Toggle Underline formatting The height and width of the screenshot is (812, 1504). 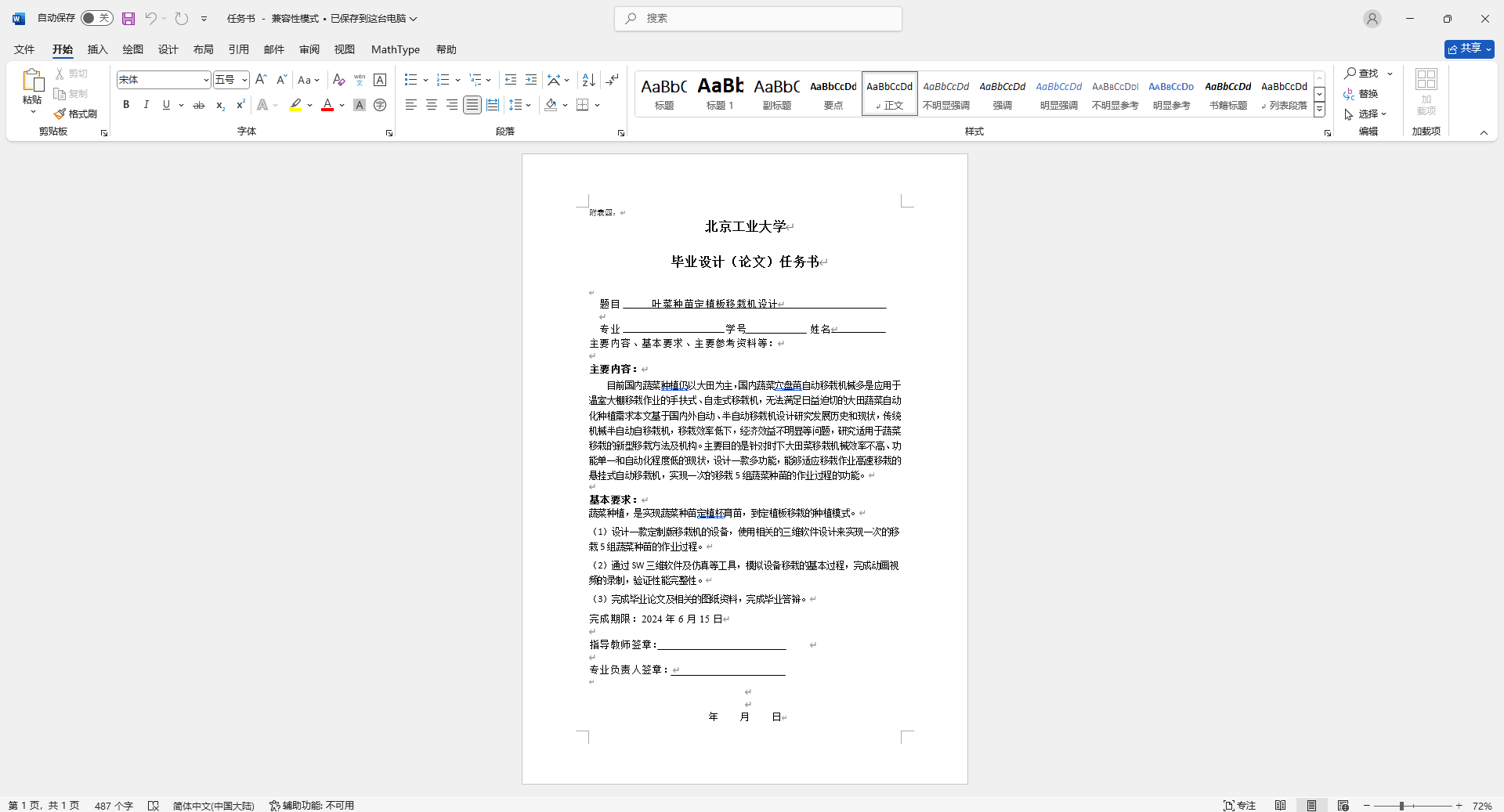pos(166,105)
